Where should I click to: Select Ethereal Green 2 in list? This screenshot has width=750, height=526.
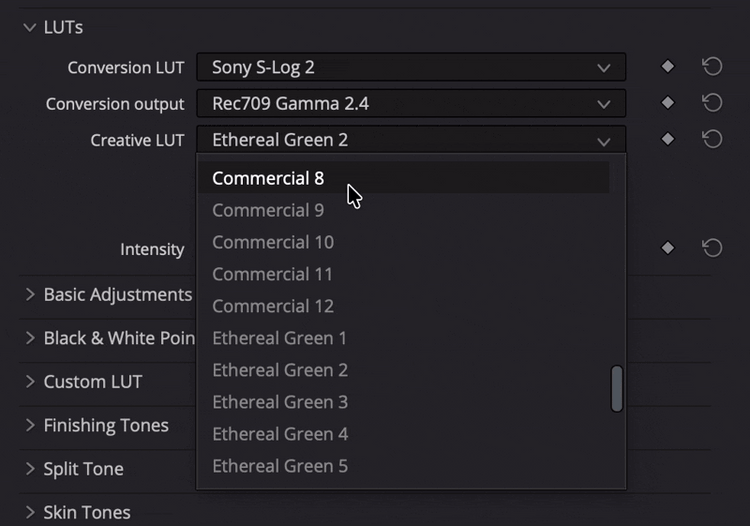point(404,370)
